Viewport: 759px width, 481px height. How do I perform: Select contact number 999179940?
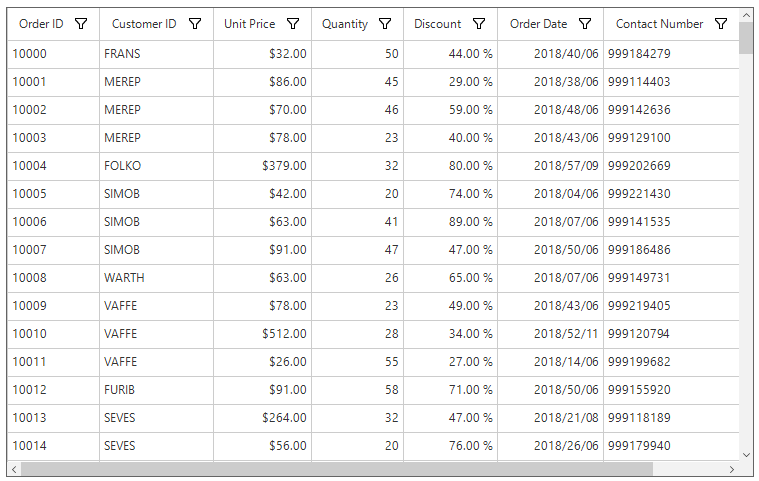[671, 447]
